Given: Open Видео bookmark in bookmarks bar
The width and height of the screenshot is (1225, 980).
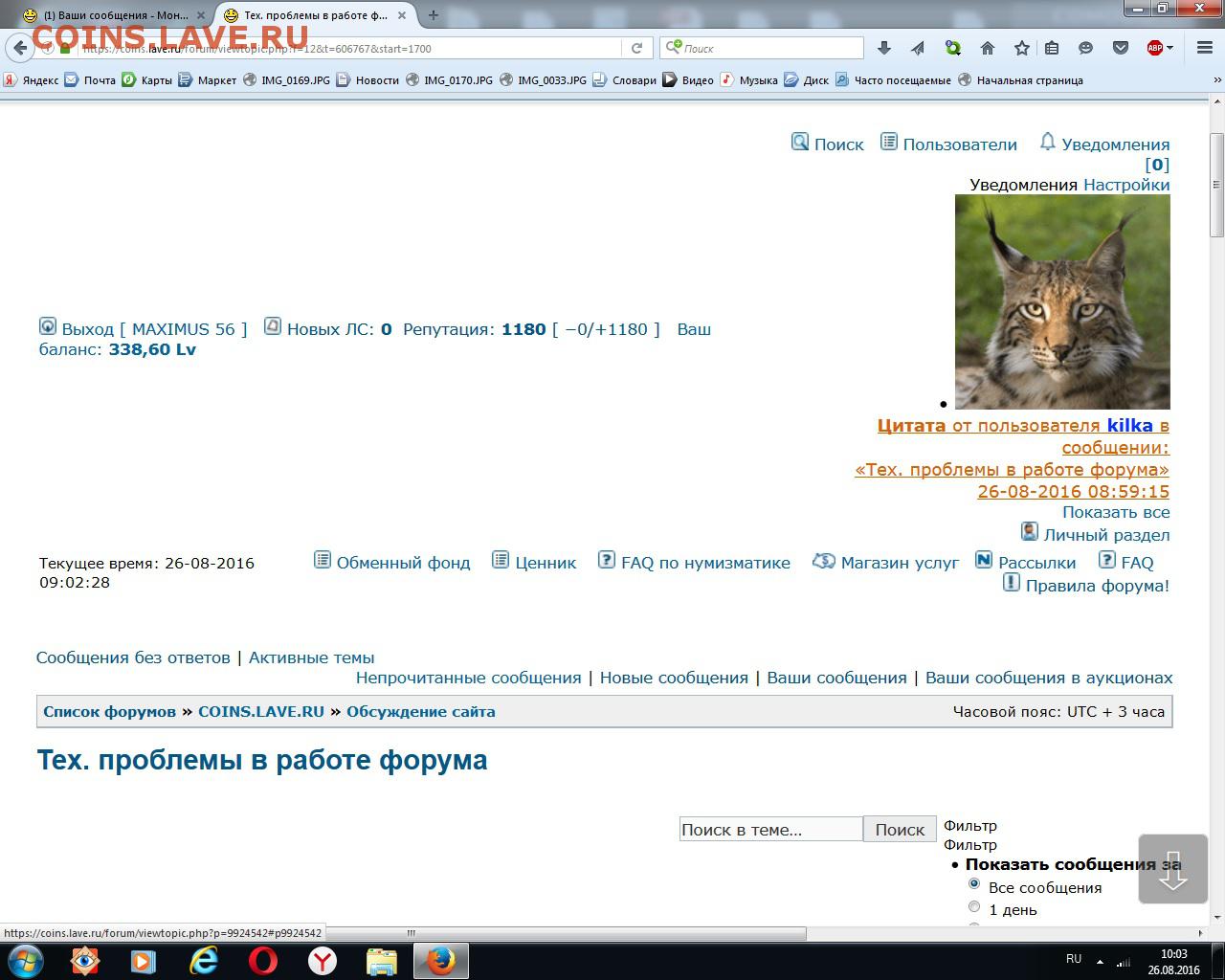Looking at the screenshot, I should (688, 80).
